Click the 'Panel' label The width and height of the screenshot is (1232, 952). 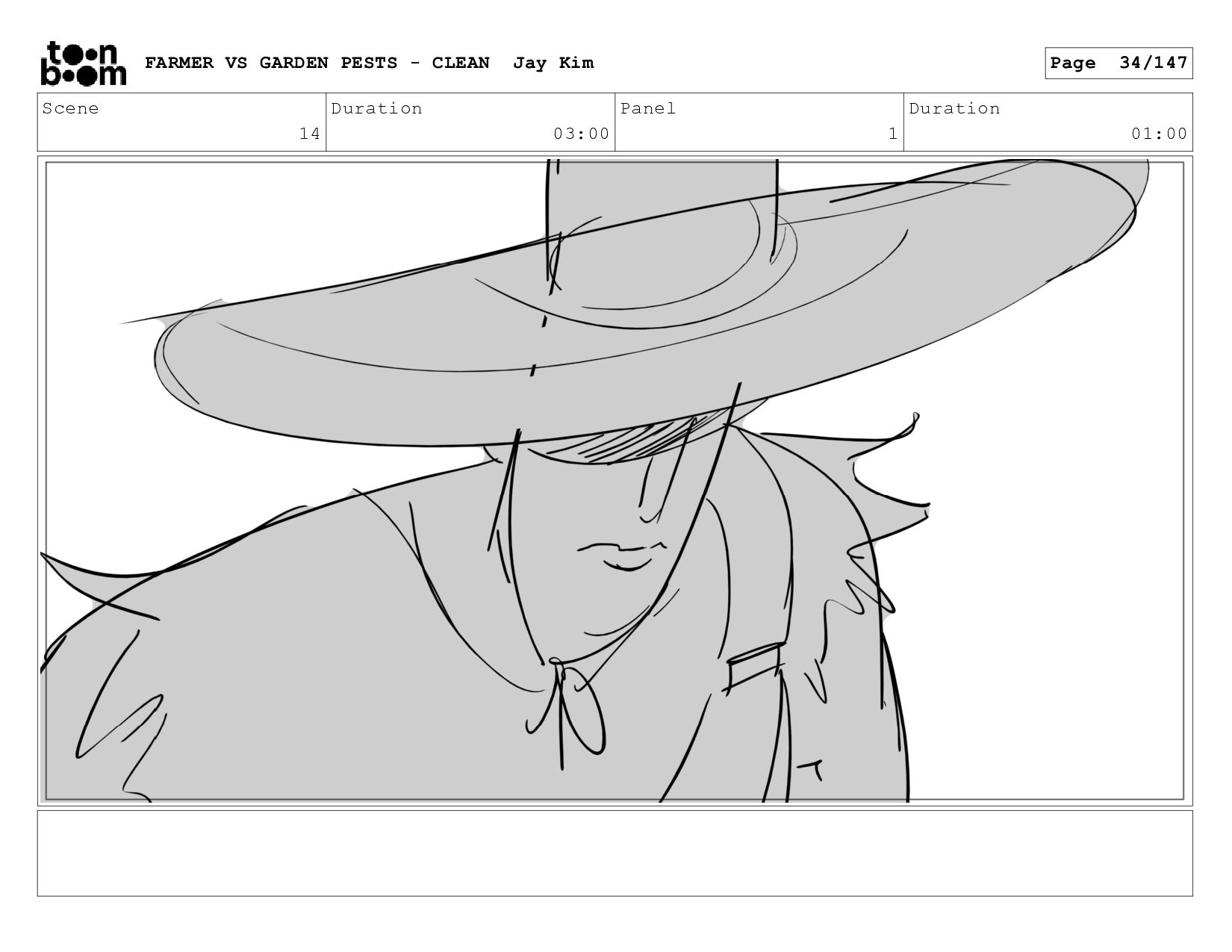point(648,108)
